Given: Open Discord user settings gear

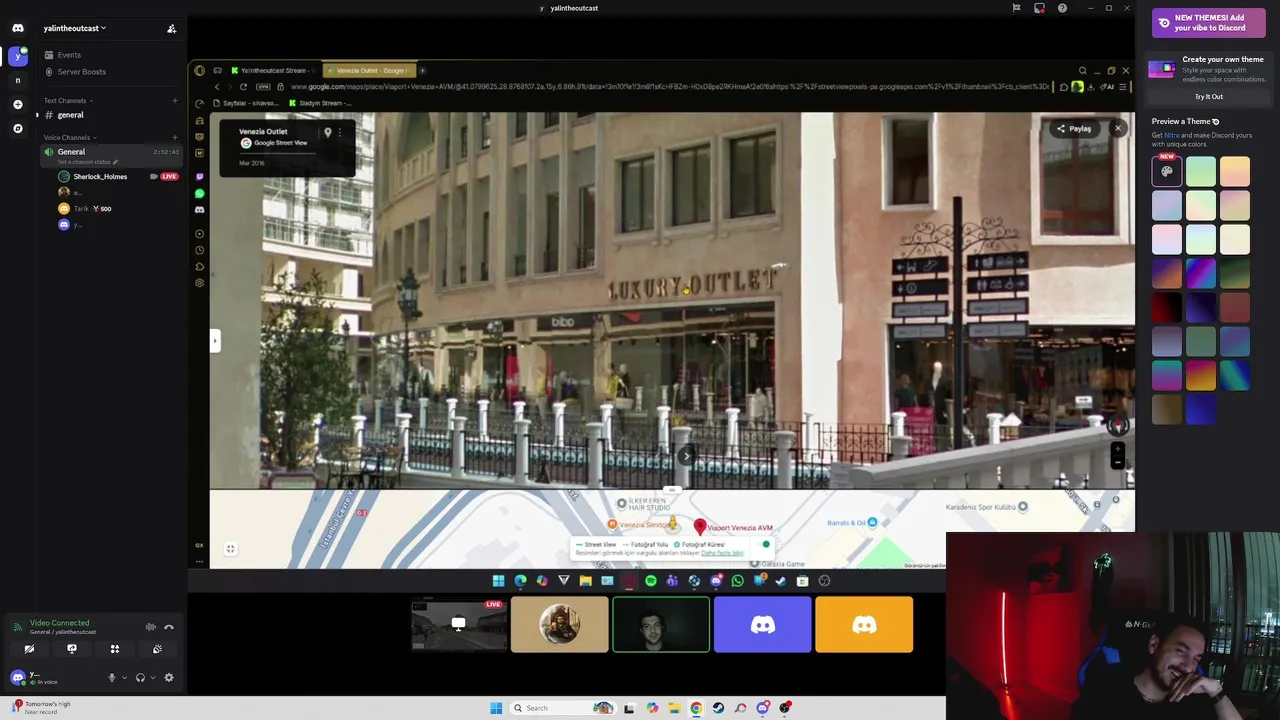Looking at the screenshot, I should [169, 677].
